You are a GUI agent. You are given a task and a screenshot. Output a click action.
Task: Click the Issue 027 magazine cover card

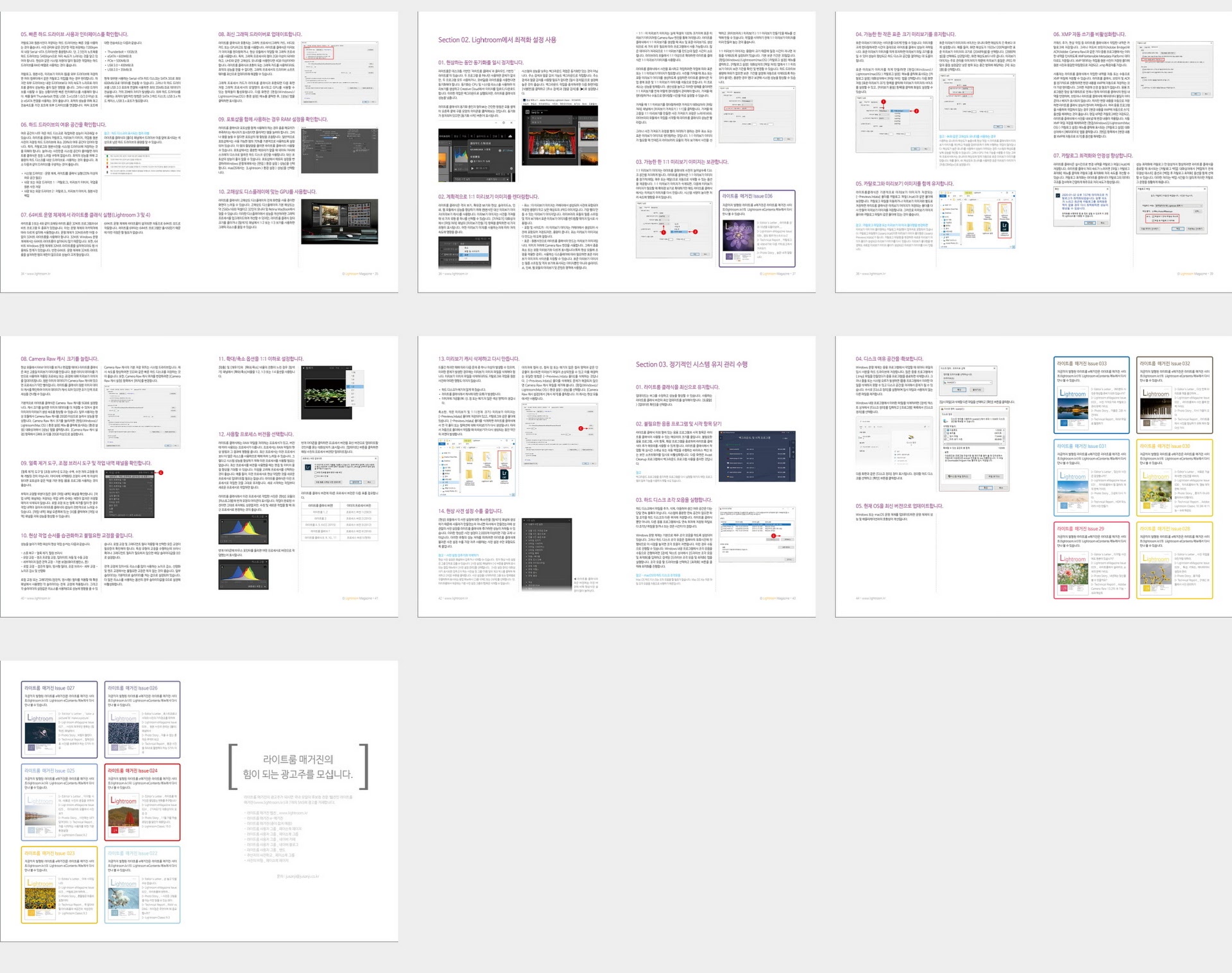[58, 719]
